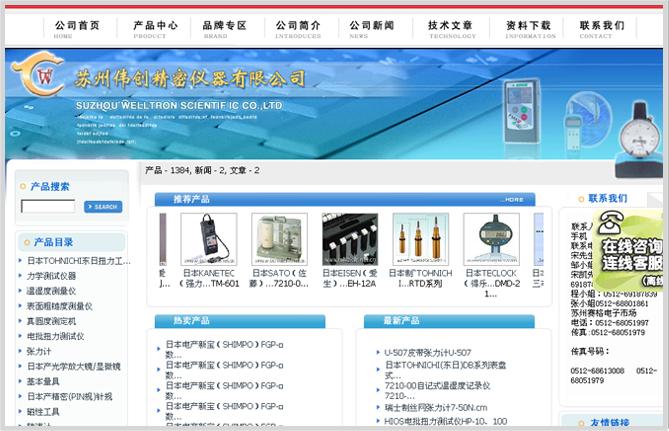Open 资料下载 INFORMATION page
Image resolution: width=669 pixels, height=431 pixels.
pos(530,29)
